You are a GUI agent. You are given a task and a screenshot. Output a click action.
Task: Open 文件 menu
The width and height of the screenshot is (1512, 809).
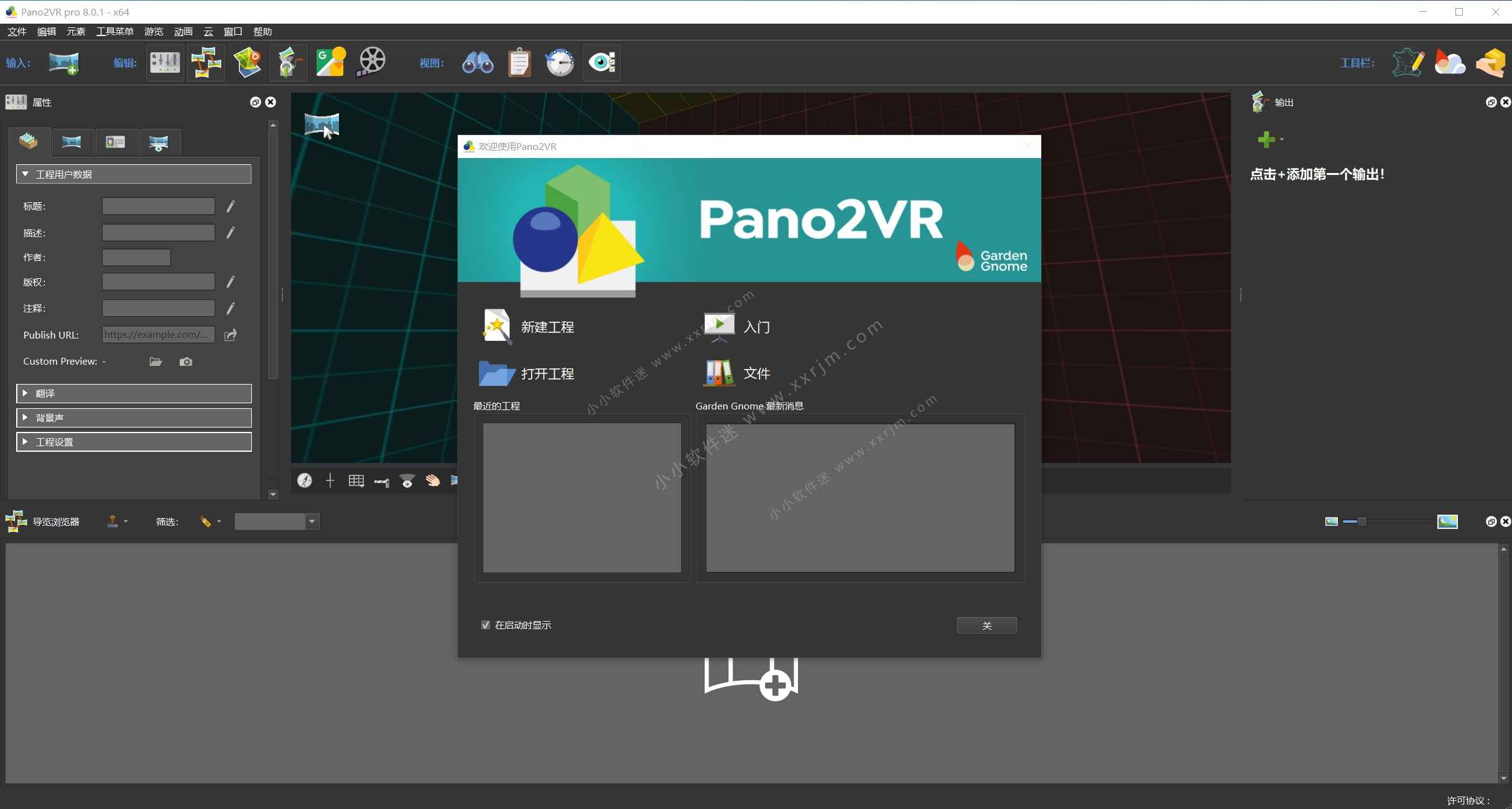click(17, 32)
